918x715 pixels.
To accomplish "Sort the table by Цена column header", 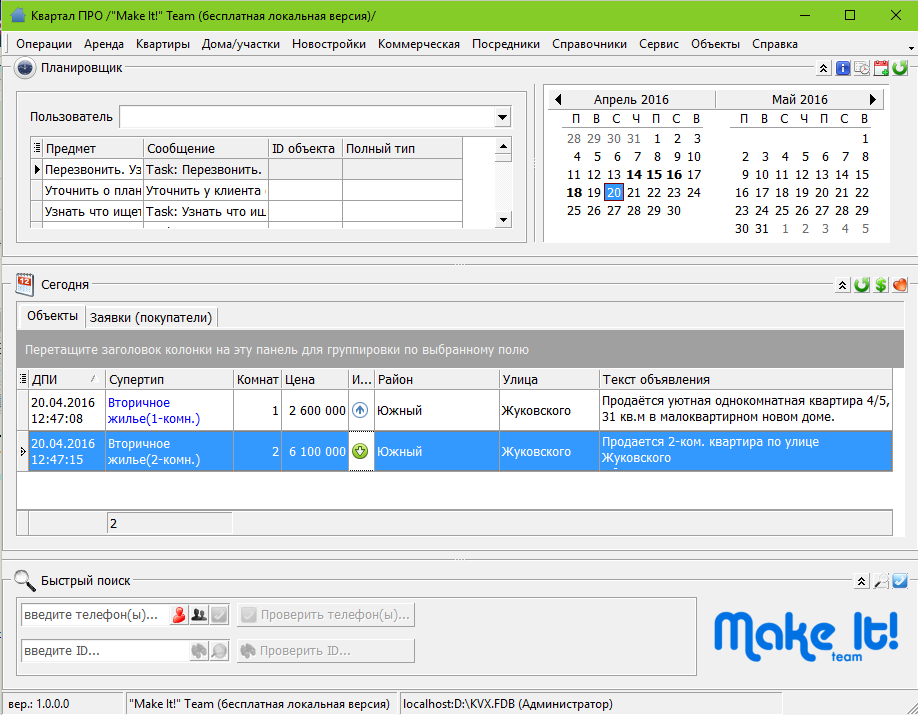I will [314, 380].
